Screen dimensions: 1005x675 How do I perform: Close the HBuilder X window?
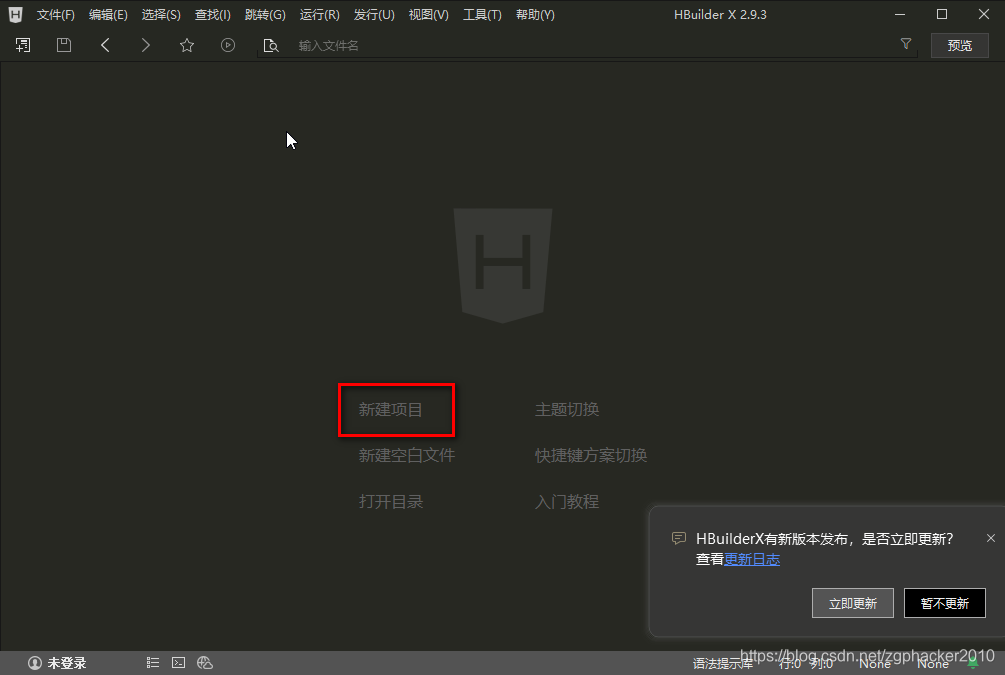(984, 14)
